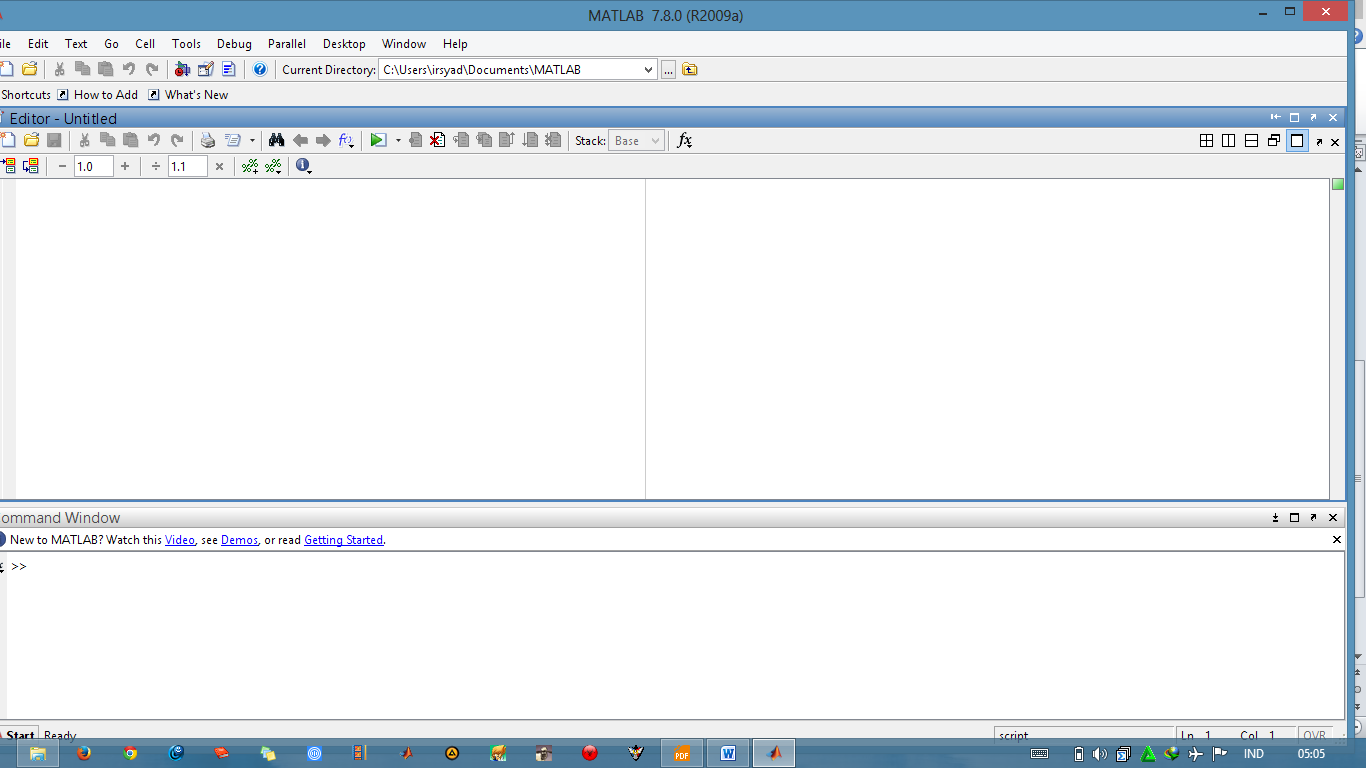Open the Simulink library icon in main toolbar
The image size is (1366, 768).
click(x=182, y=69)
